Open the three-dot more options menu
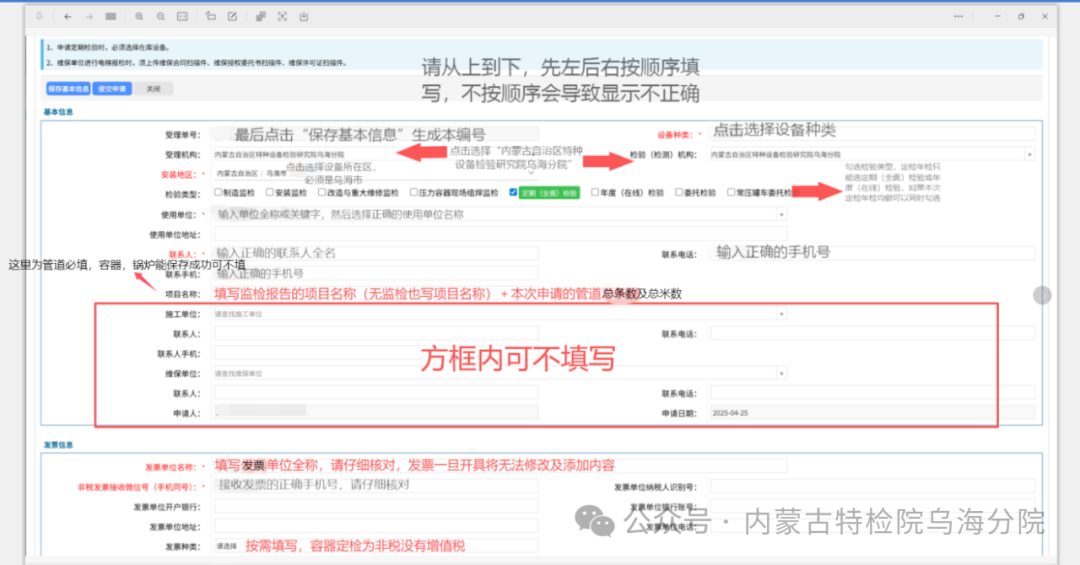The image size is (1080, 565). (958, 17)
